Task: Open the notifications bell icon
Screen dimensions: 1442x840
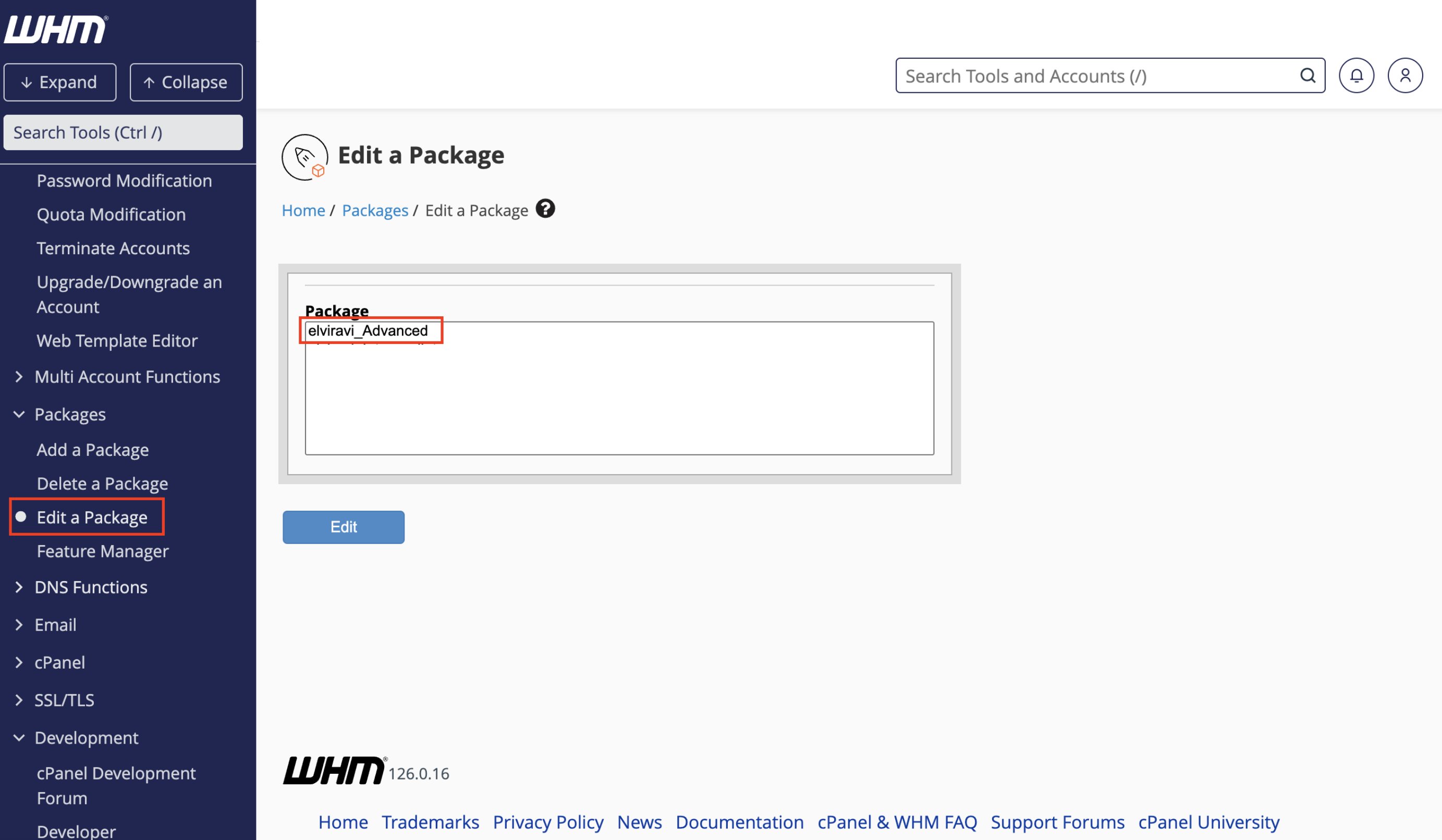Action: 1356,76
